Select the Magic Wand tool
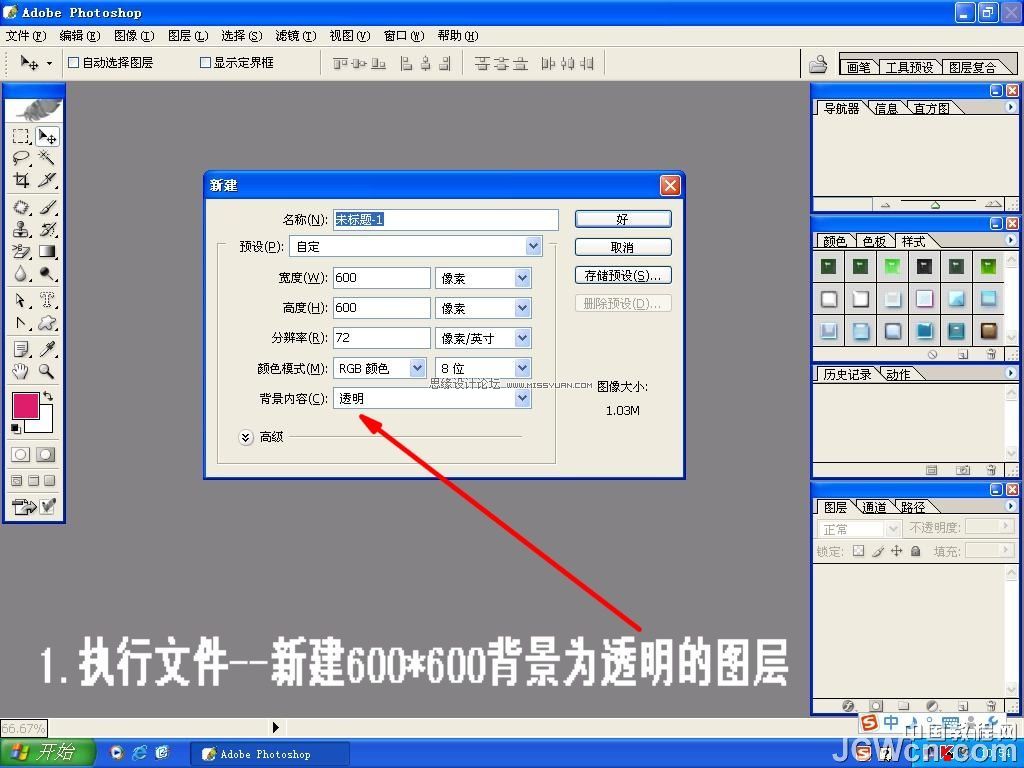The height and width of the screenshot is (768, 1024). 47,157
